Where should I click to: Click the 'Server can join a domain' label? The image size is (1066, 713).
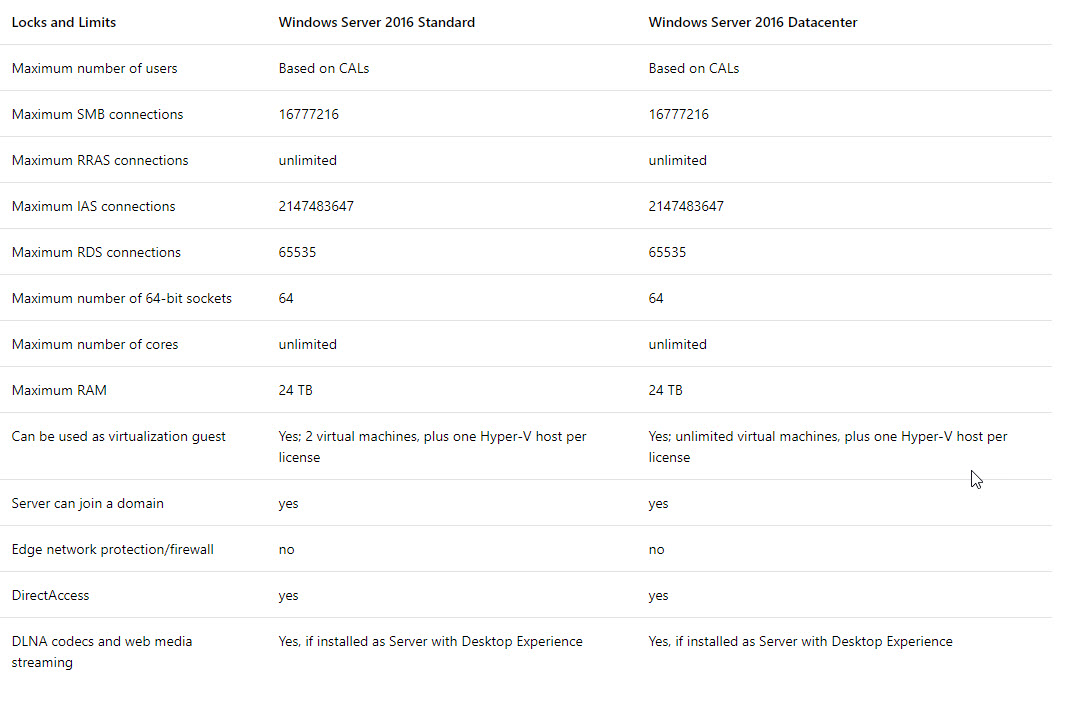pyautogui.click(x=88, y=504)
